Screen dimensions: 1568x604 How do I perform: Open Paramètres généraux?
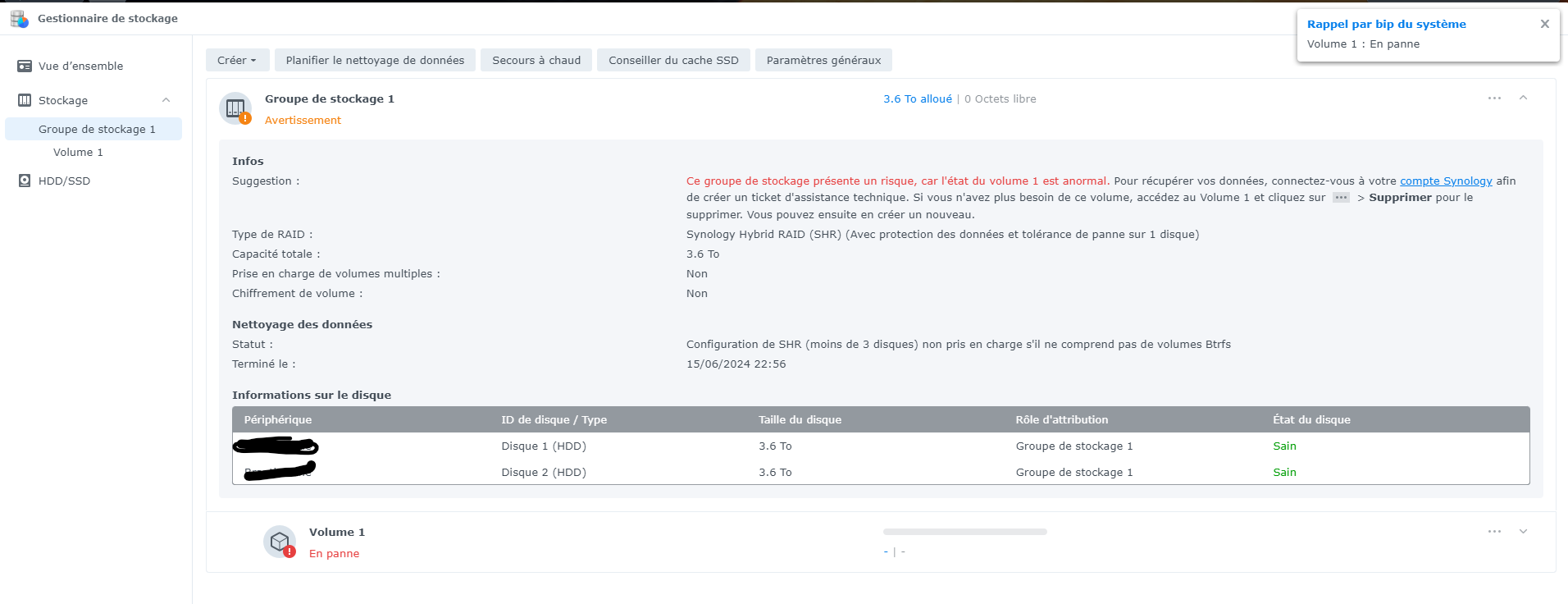pos(823,60)
